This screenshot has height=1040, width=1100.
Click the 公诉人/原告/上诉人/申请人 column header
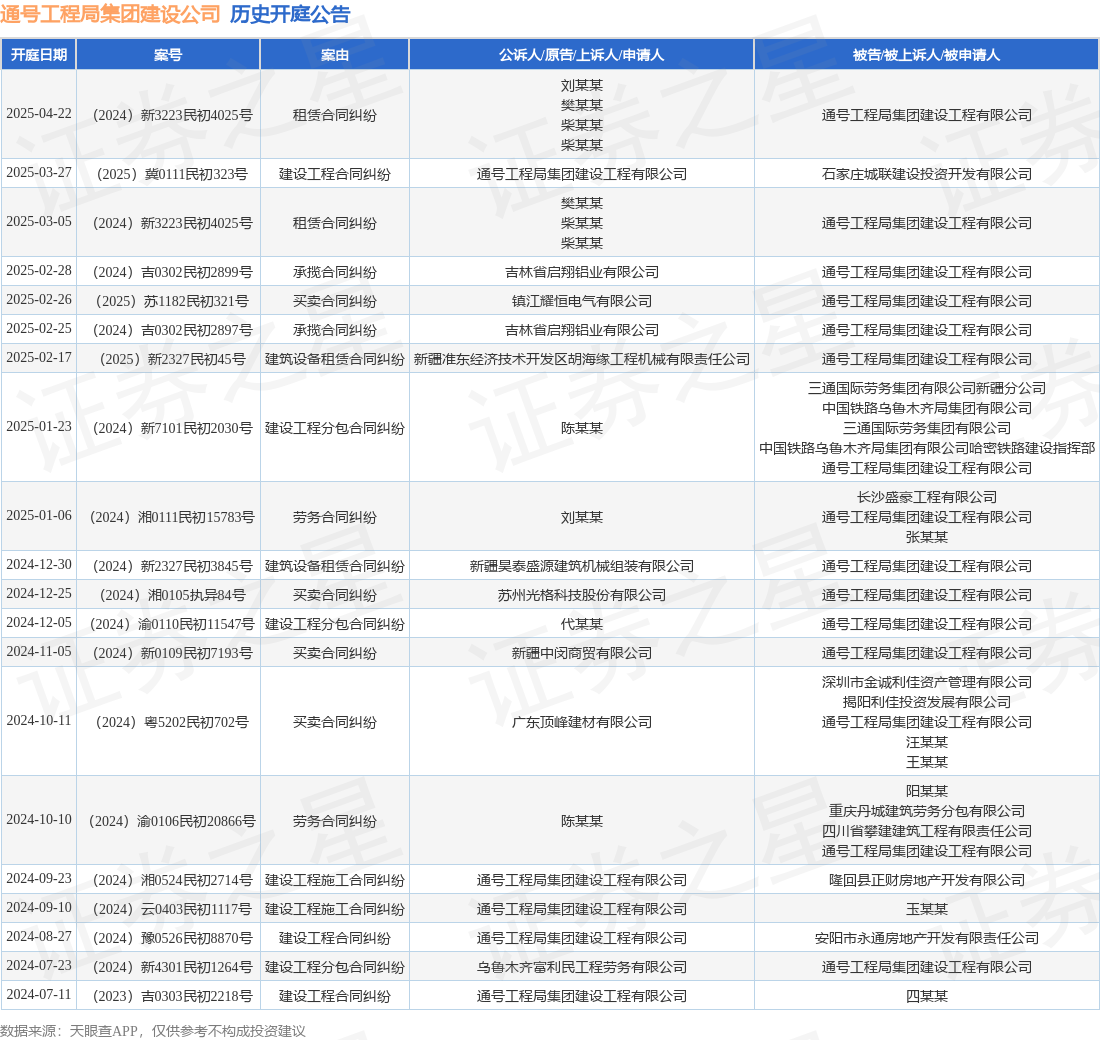[x=582, y=55]
